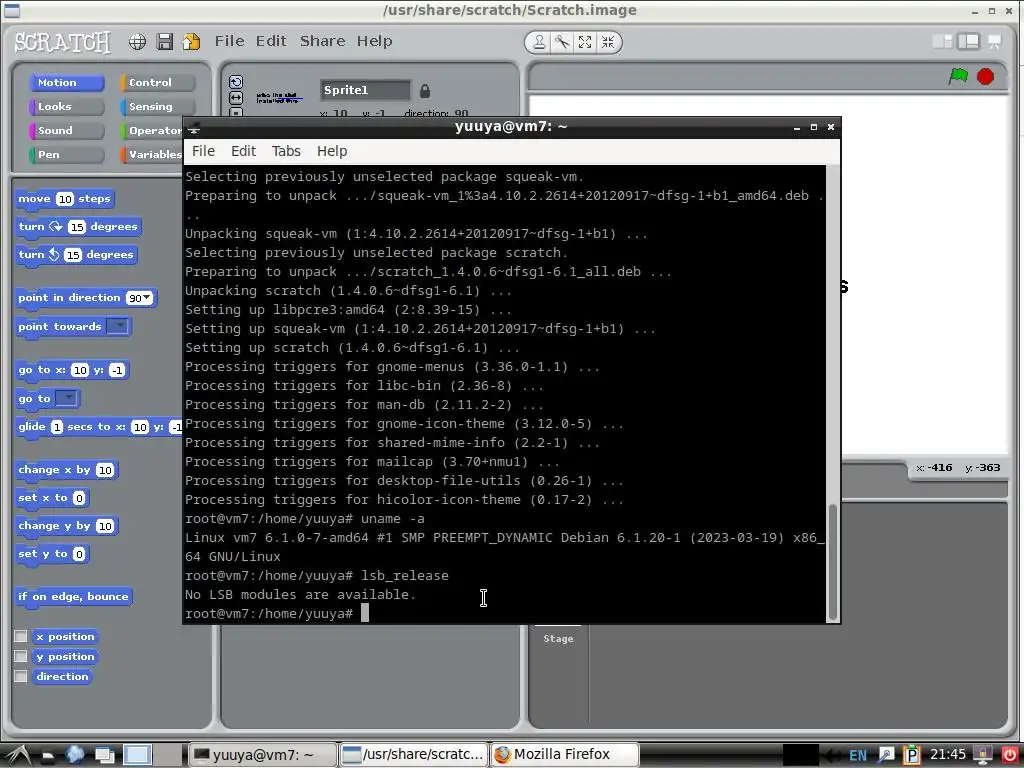This screenshot has width=1024, height=768.
Task: Open the taskbar start menu icon
Action: click(x=17, y=755)
